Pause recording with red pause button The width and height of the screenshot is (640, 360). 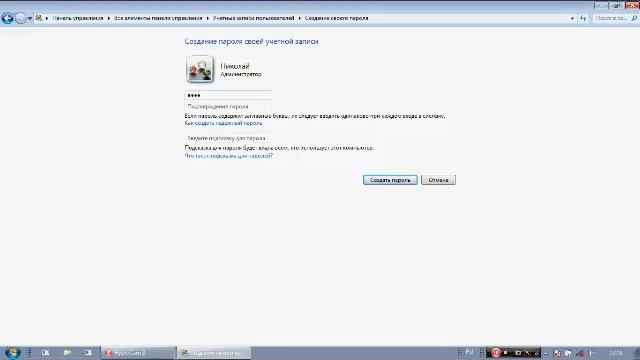(496, 353)
